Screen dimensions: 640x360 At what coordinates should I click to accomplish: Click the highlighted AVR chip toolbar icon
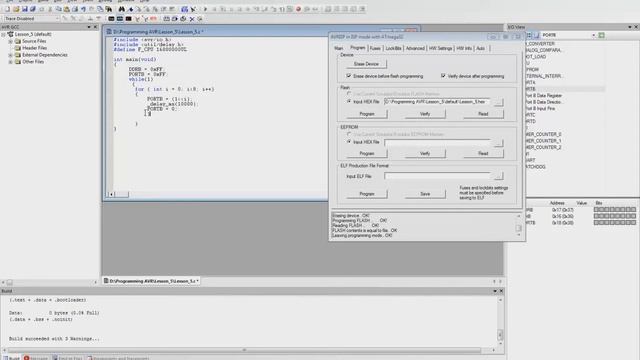point(120,19)
